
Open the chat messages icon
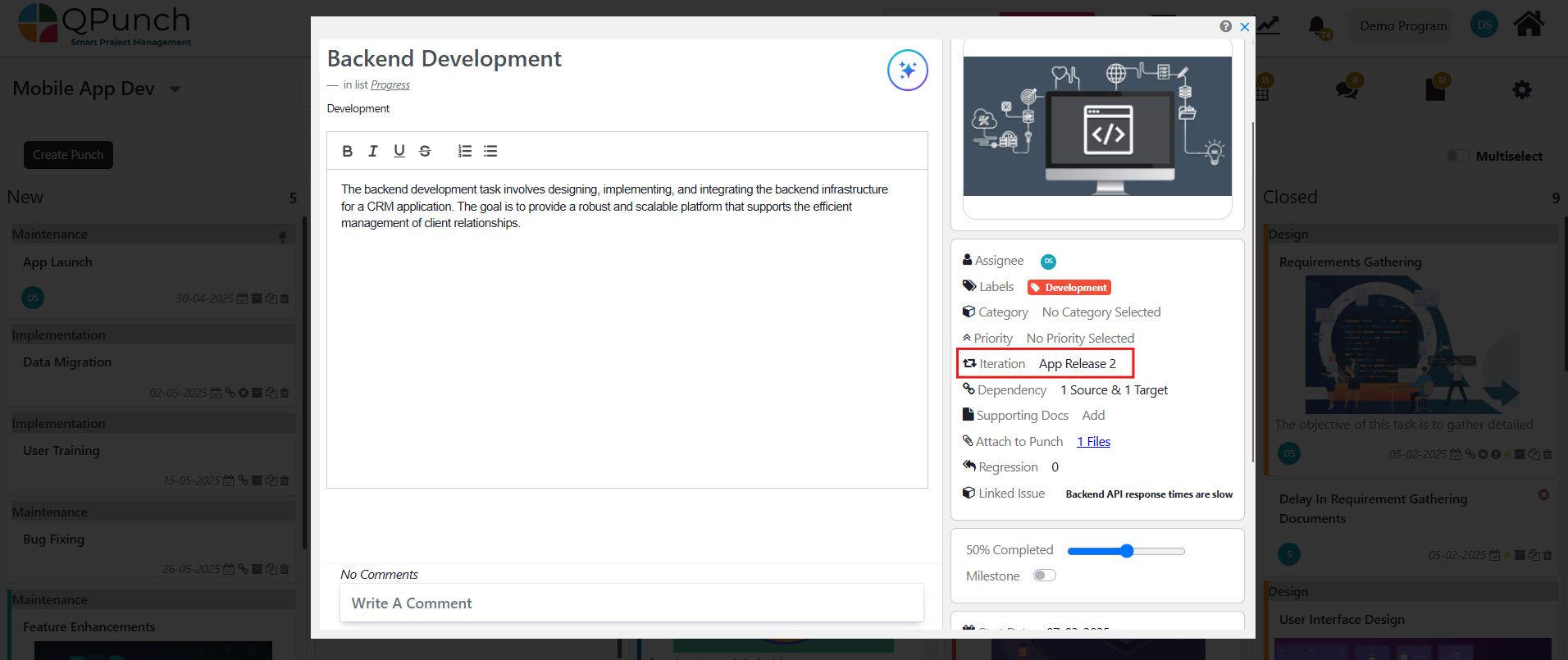tap(1347, 89)
